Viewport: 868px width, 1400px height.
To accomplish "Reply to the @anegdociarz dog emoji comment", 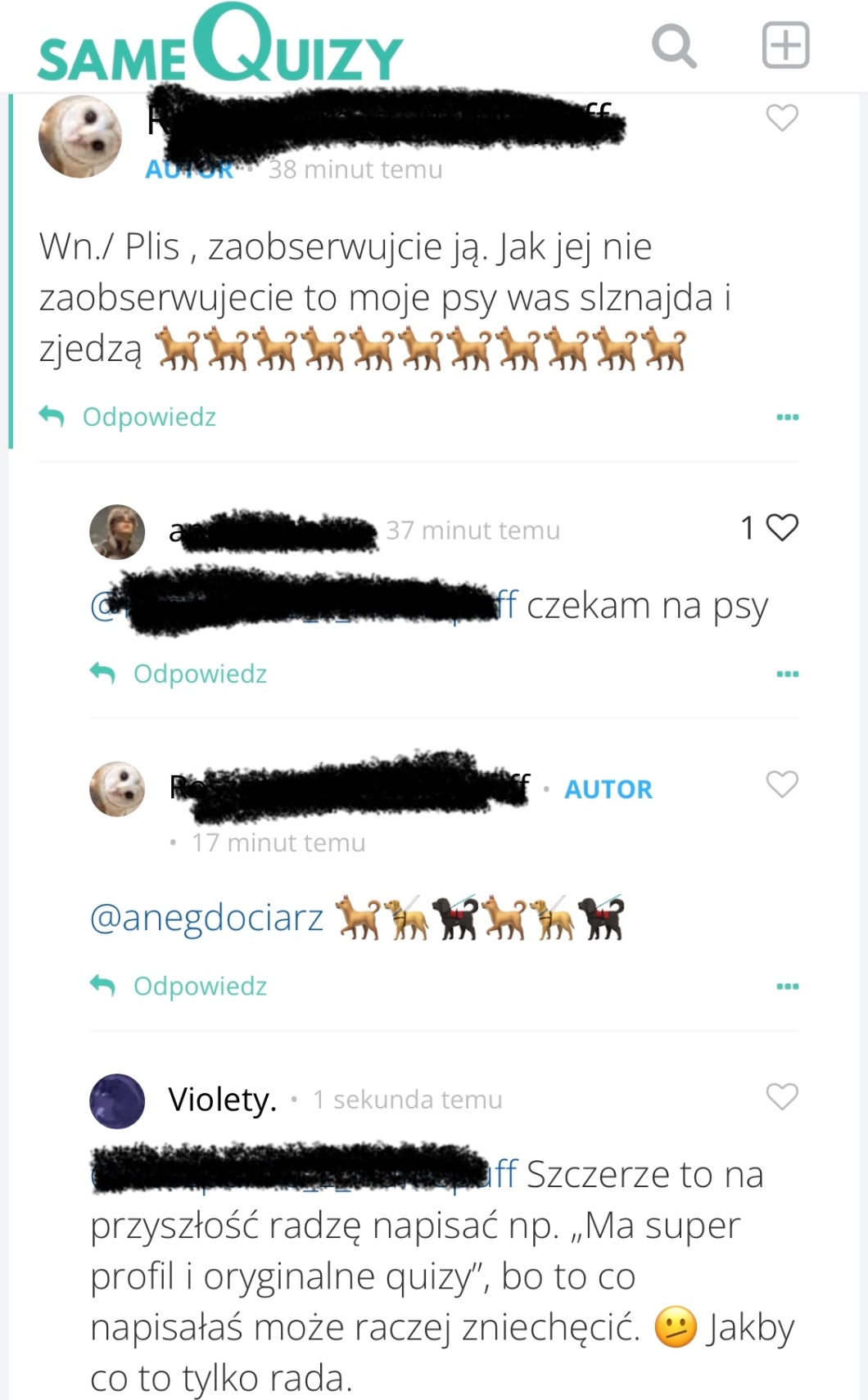I will pyautogui.click(x=179, y=986).
